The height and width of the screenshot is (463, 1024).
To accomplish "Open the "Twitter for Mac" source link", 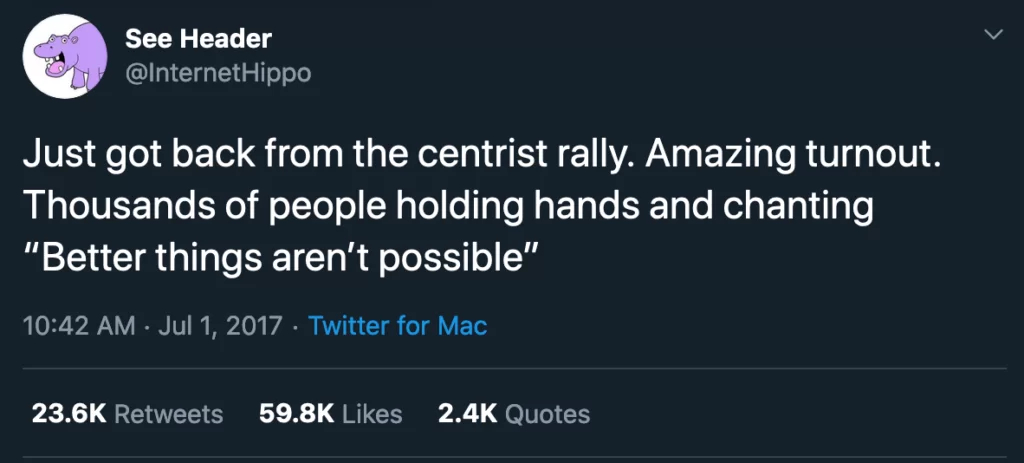I will [398, 326].
